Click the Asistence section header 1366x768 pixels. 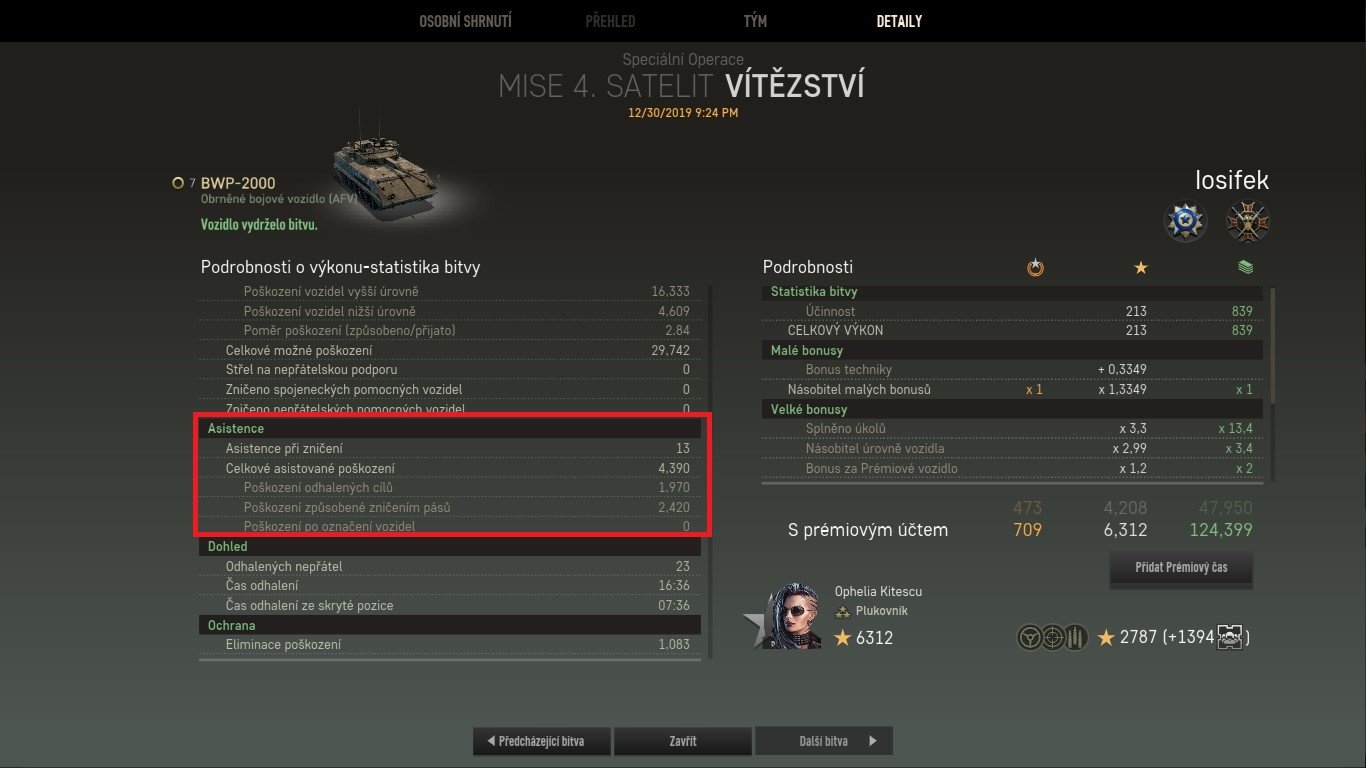(x=450, y=428)
